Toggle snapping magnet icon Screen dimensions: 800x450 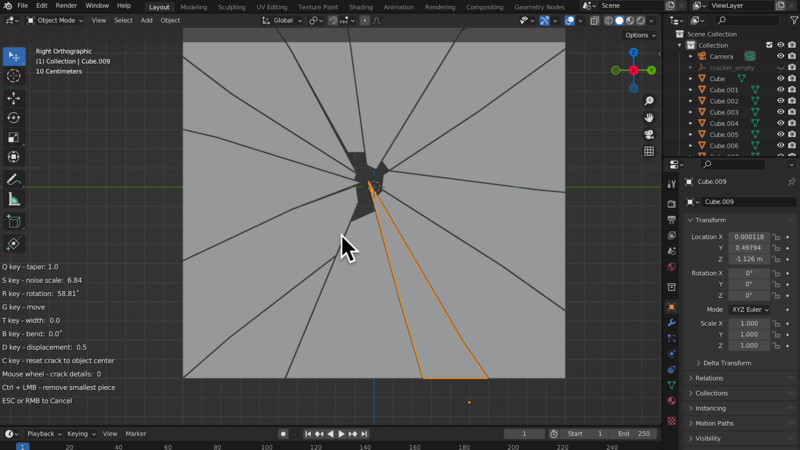click(333, 21)
